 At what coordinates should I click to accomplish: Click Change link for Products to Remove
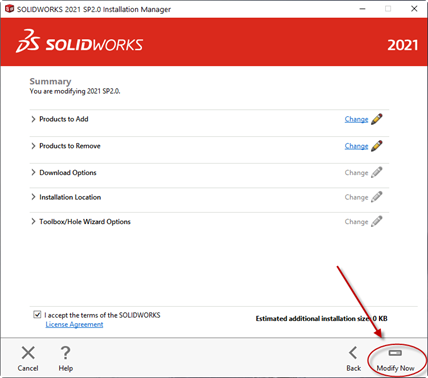tap(356, 146)
